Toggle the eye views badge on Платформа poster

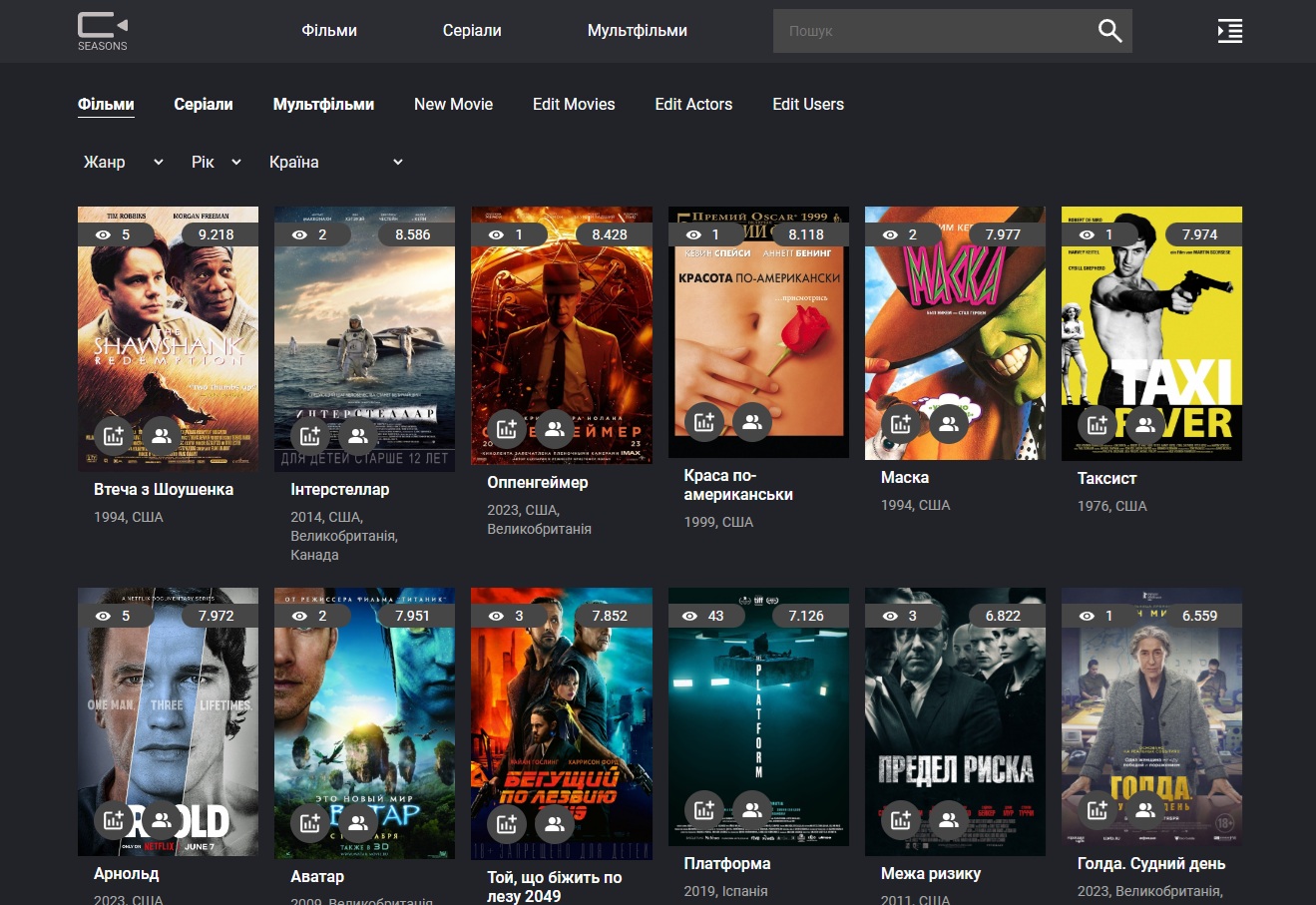coord(705,616)
